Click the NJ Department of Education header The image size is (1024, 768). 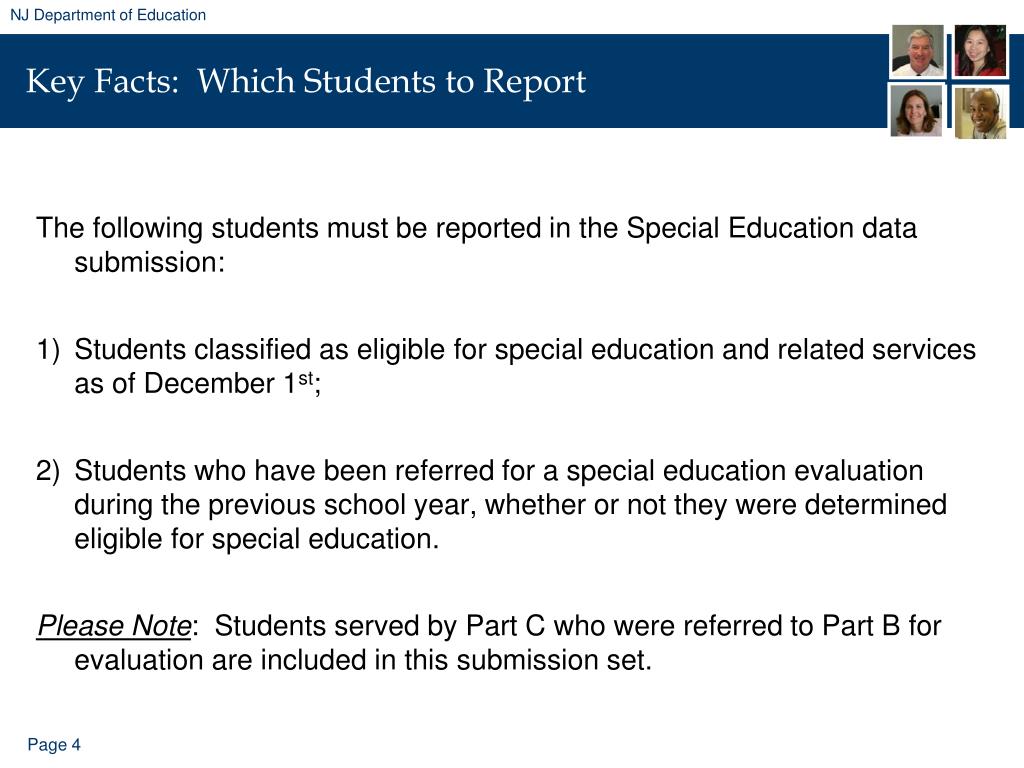(108, 15)
